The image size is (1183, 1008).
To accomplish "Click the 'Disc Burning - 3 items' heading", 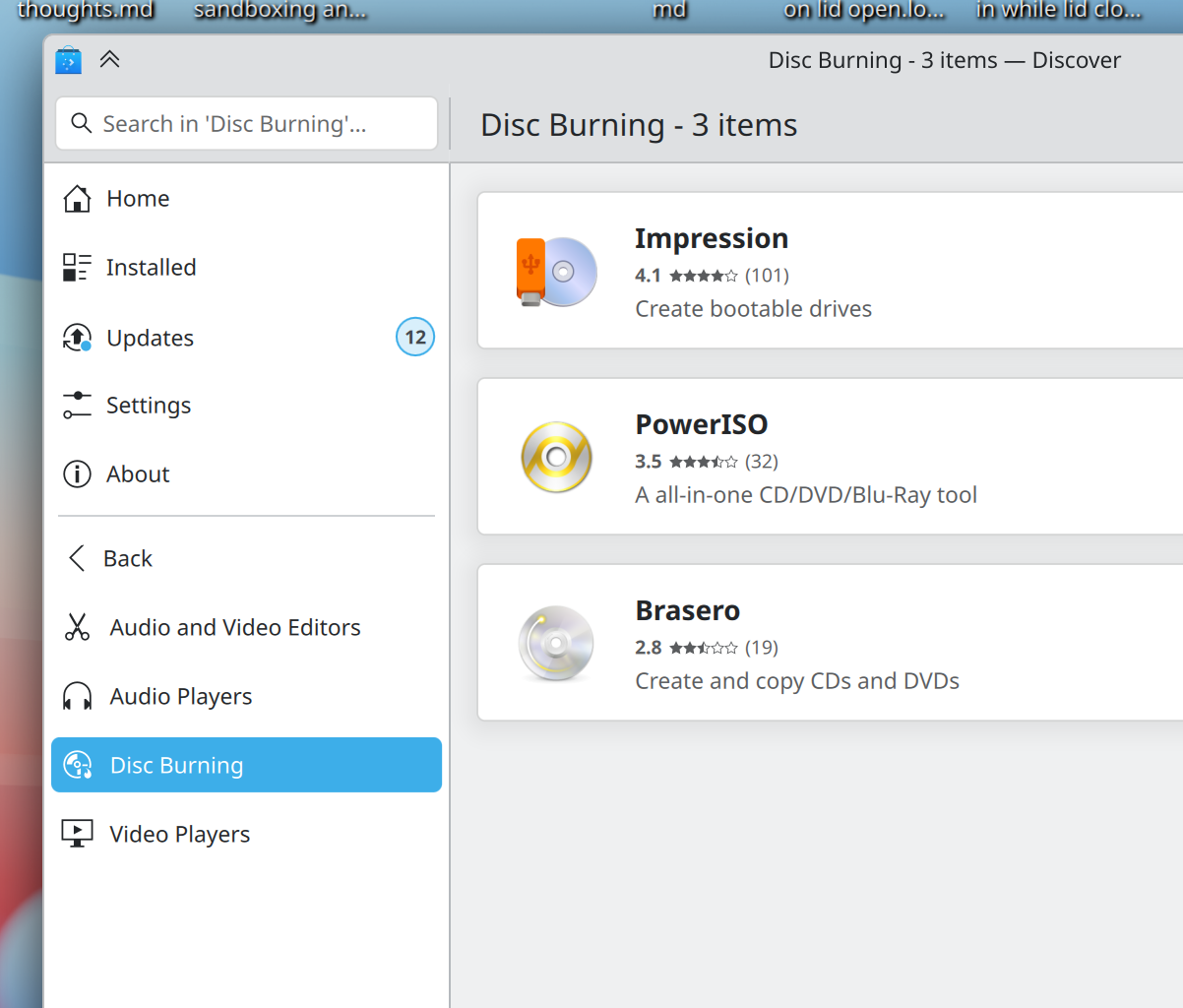I will (639, 125).
